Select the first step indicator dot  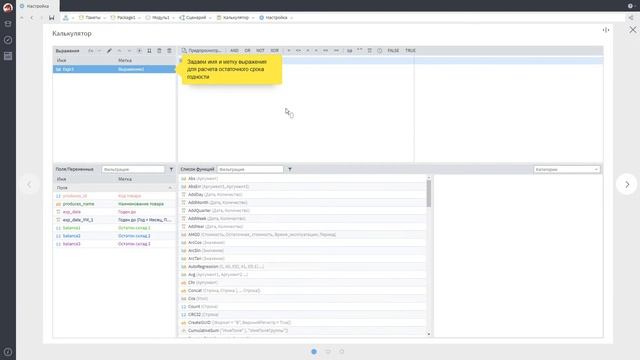point(314,351)
